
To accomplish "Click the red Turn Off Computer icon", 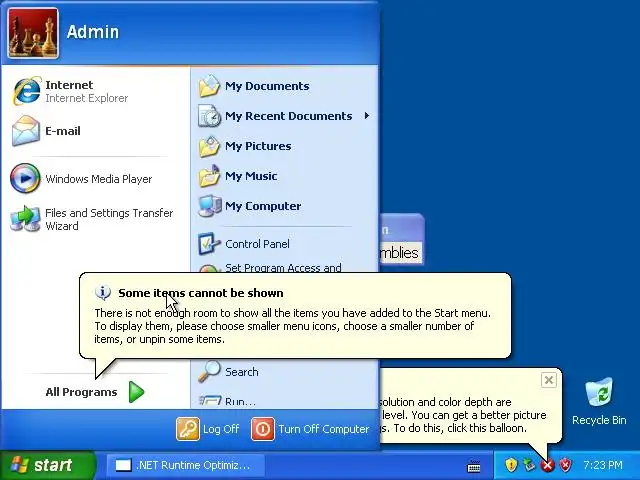I will 262,429.
